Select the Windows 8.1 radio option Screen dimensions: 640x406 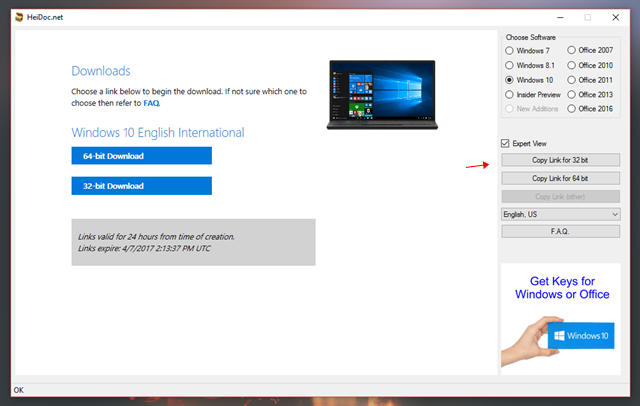tap(511, 64)
